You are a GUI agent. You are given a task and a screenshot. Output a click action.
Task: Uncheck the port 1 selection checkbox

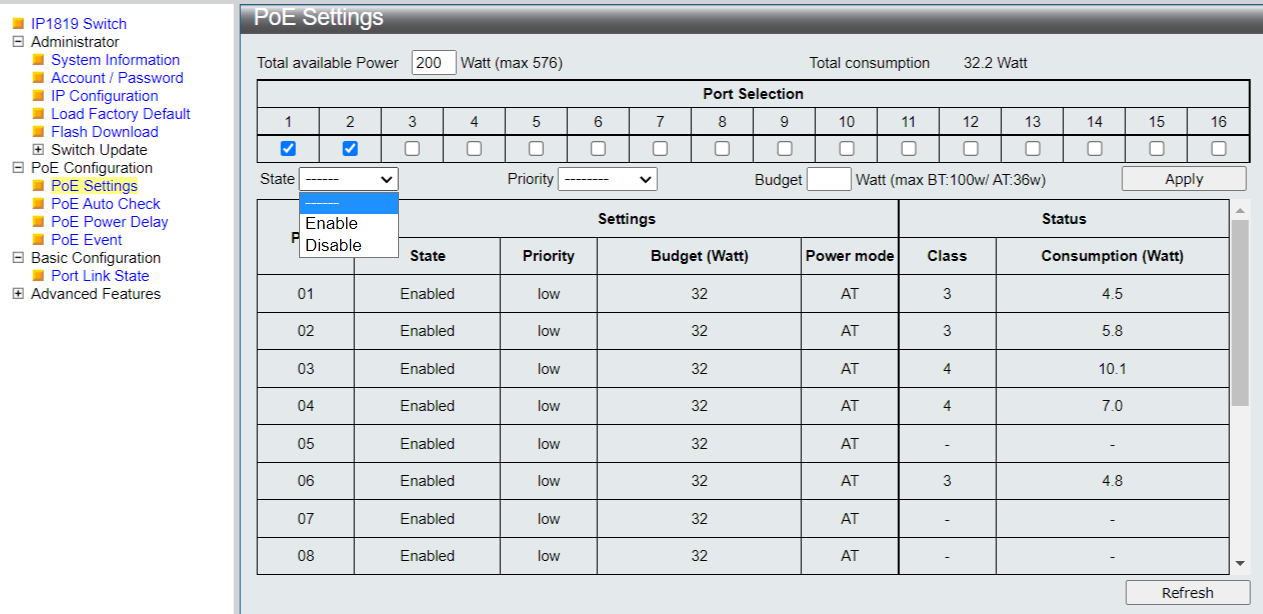pos(288,148)
